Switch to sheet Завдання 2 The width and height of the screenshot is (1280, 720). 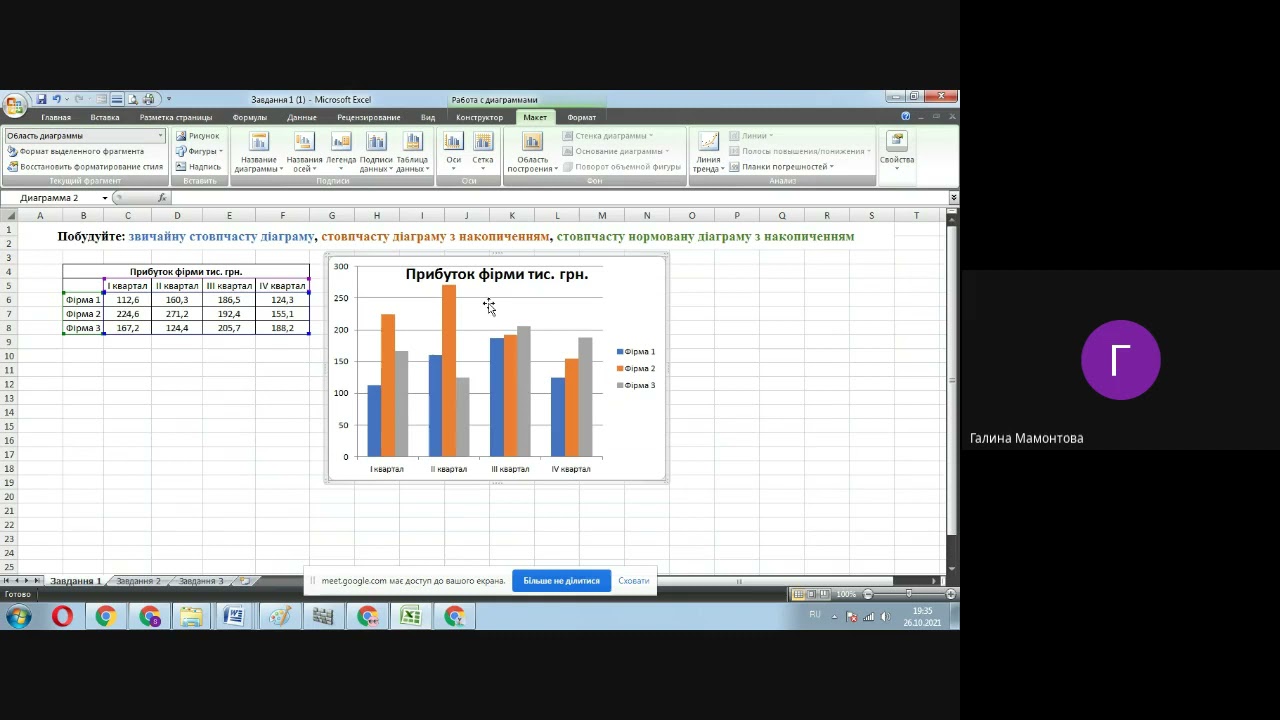coord(138,581)
